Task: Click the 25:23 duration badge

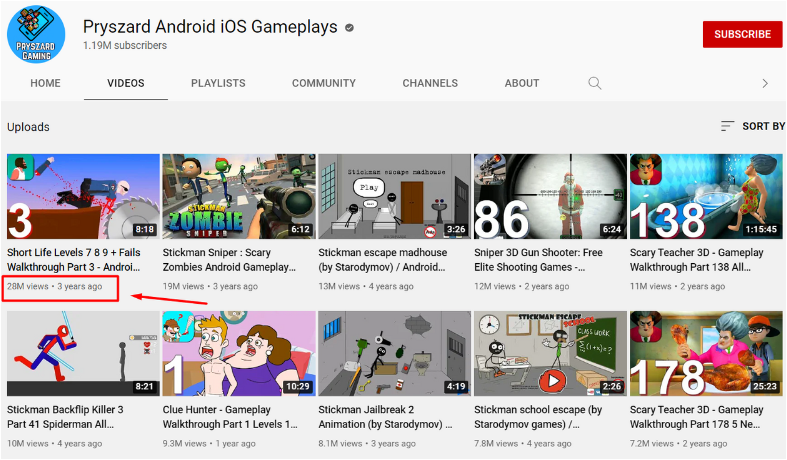Action: [x=765, y=387]
